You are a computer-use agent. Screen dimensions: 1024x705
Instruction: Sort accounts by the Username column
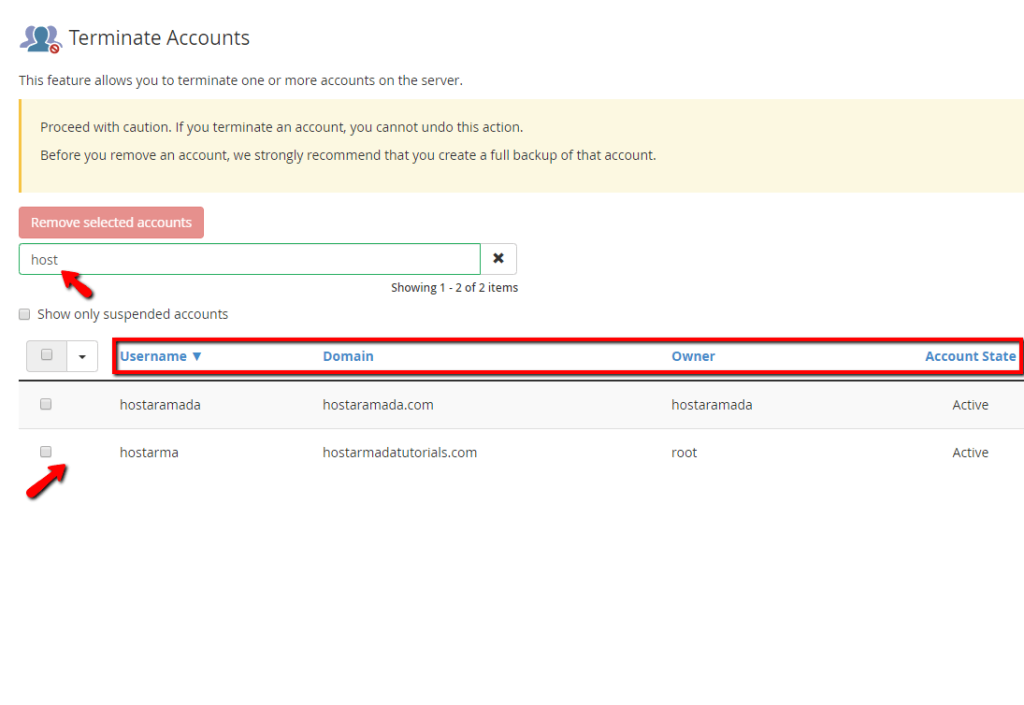tap(153, 356)
